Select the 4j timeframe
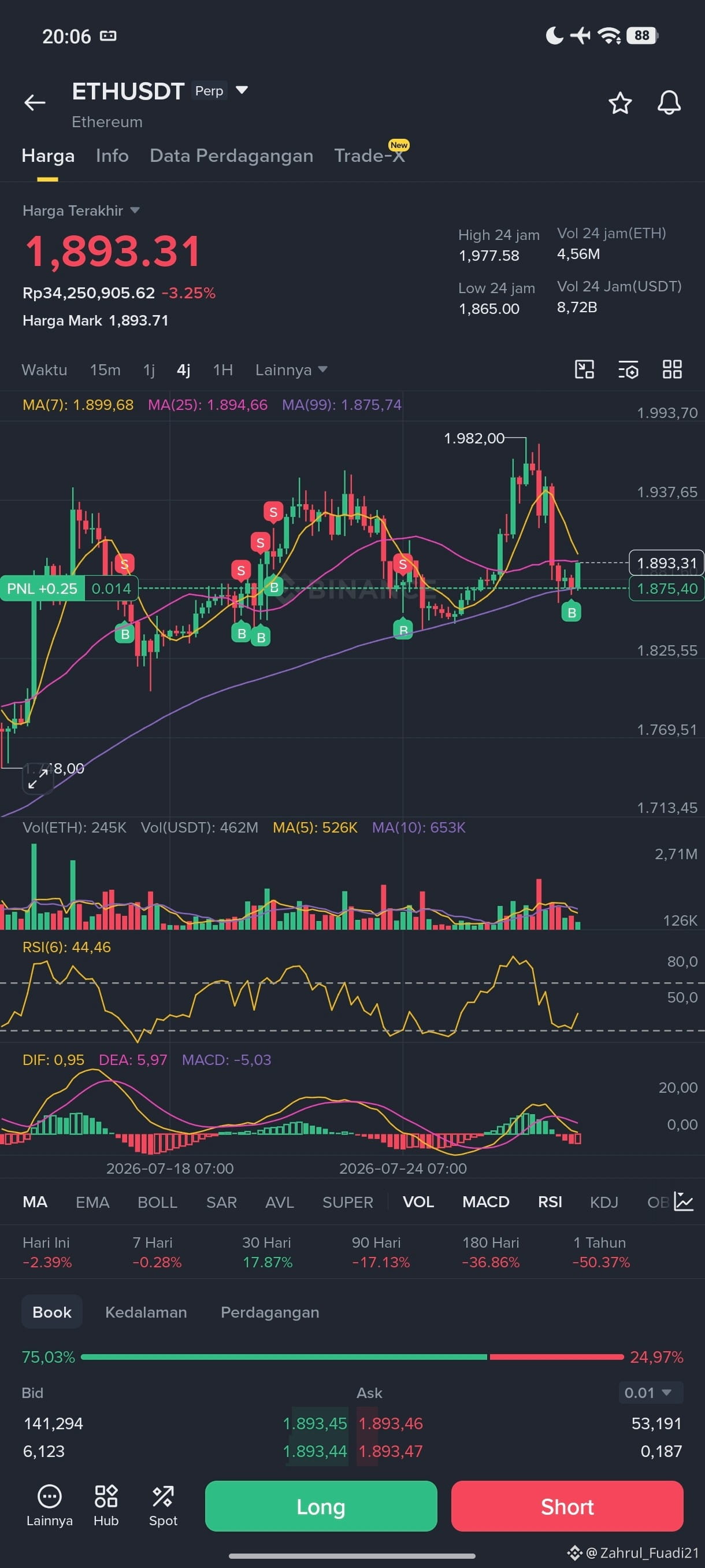705x1568 pixels. 184,369
